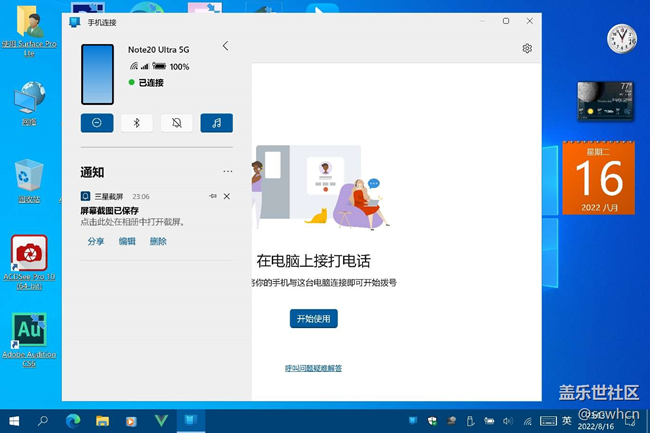Toggle the phone's silent bell button
The width and height of the screenshot is (650, 433).
pyautogui.click(x=177, y=123)
